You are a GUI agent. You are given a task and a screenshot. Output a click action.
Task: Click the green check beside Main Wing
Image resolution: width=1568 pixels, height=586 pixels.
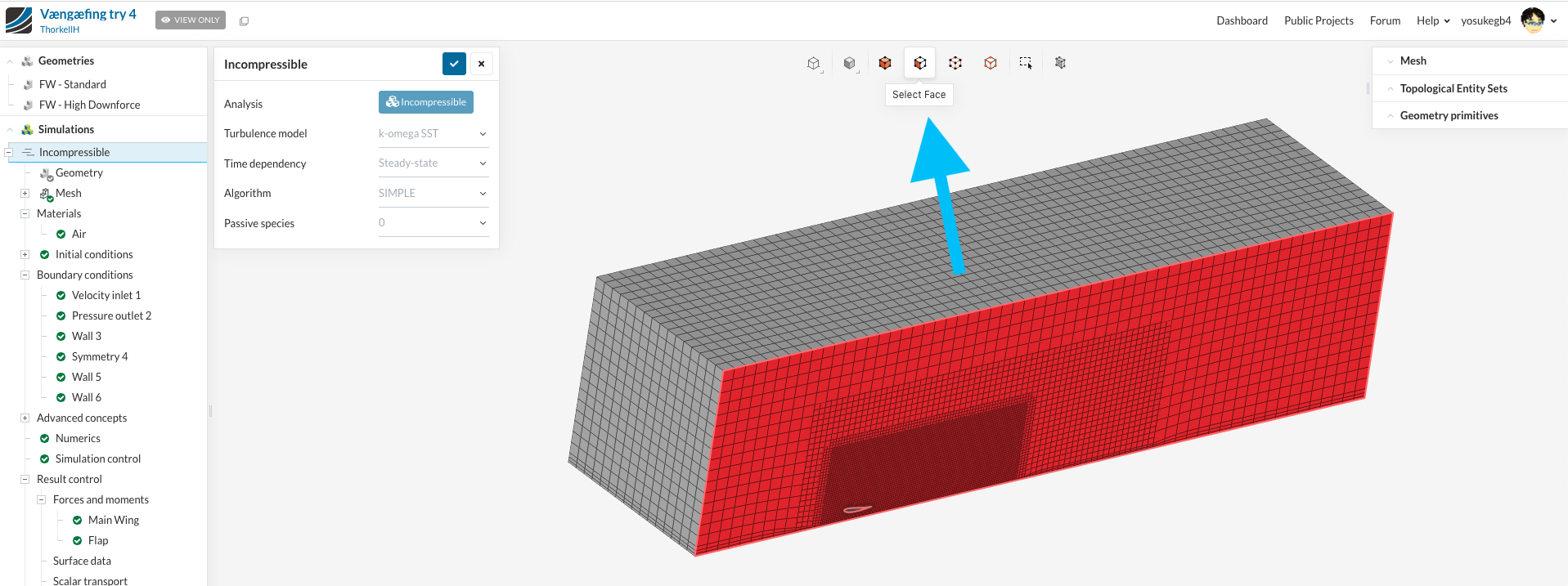pos(78,521)
